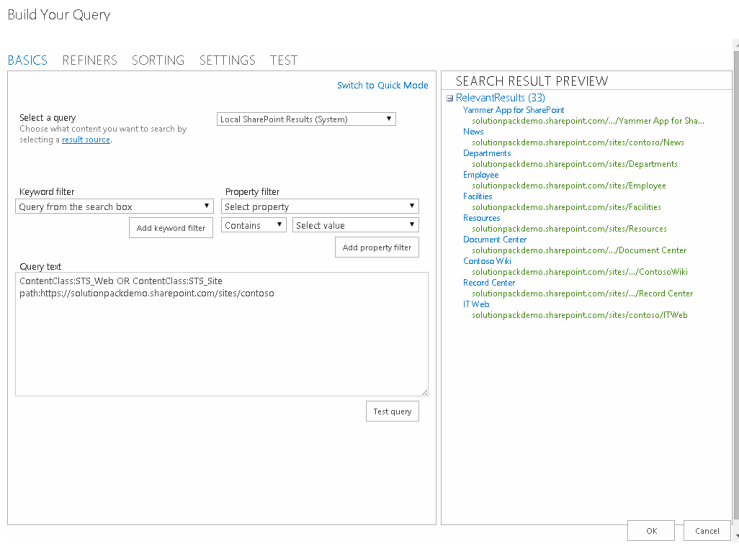739x546 pixels.
Task: Click the sites/contoso/ITWeb URL text
Action: click(x=580, y=315)
